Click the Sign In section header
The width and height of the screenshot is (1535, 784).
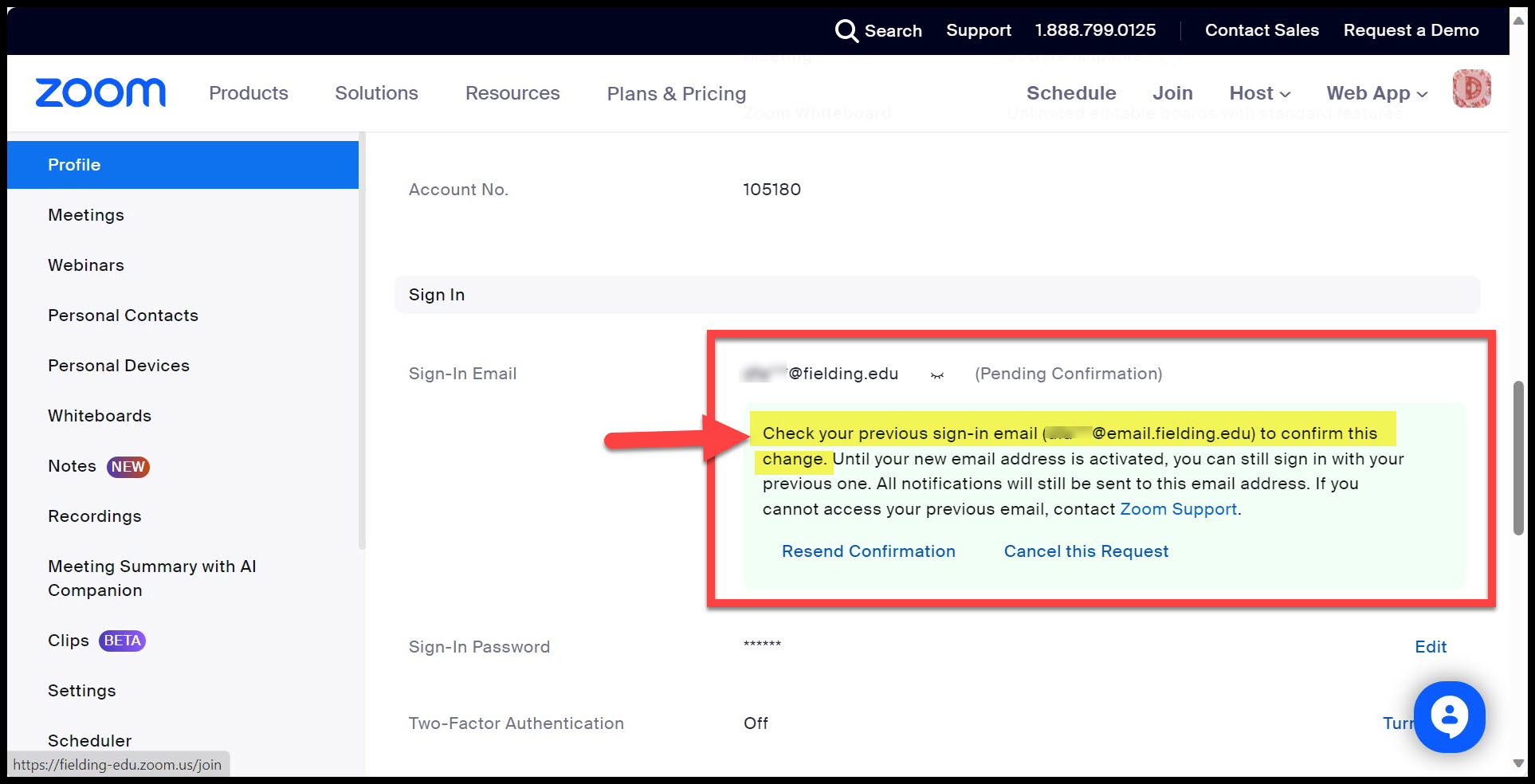(937, 295)
